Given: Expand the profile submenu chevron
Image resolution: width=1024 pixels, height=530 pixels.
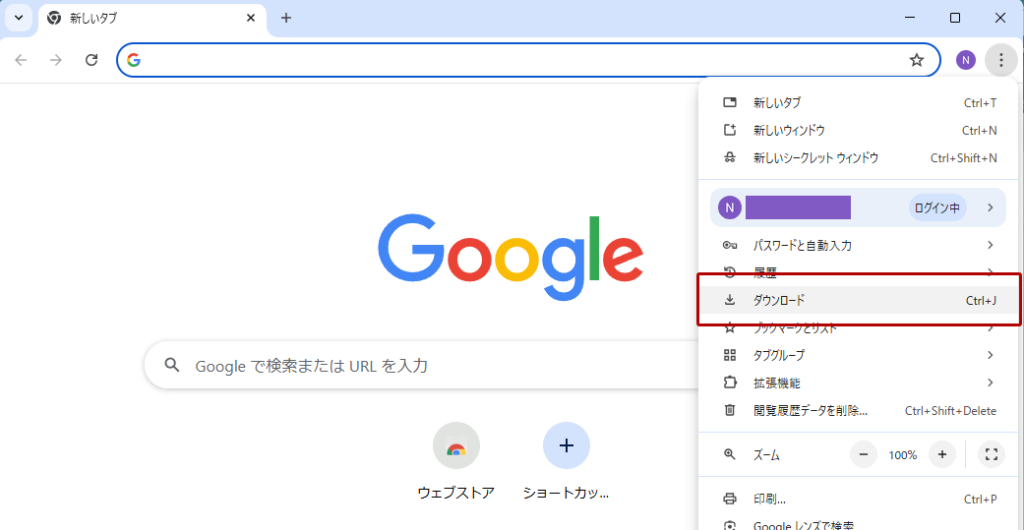Looking at the screenshot, I should (x=990, y=208).
